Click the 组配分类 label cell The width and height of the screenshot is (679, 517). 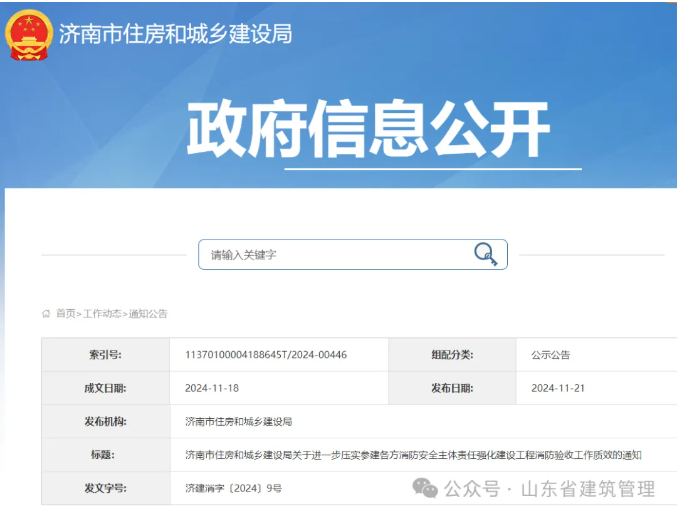click(451, 355)
